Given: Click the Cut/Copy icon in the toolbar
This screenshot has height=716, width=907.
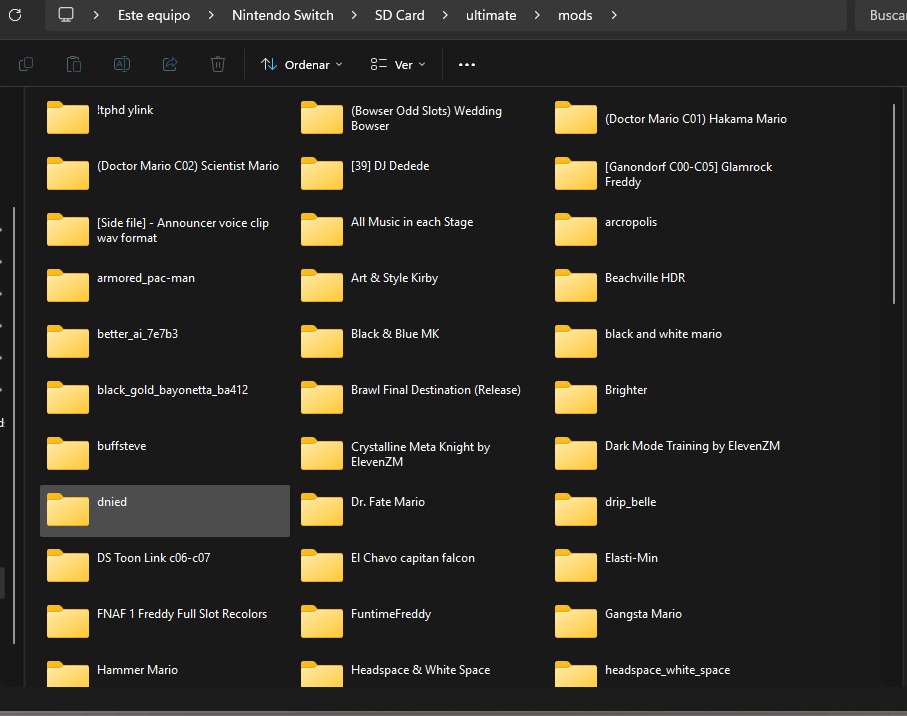Looking at the screenshot, I should (x=26, y=64).
